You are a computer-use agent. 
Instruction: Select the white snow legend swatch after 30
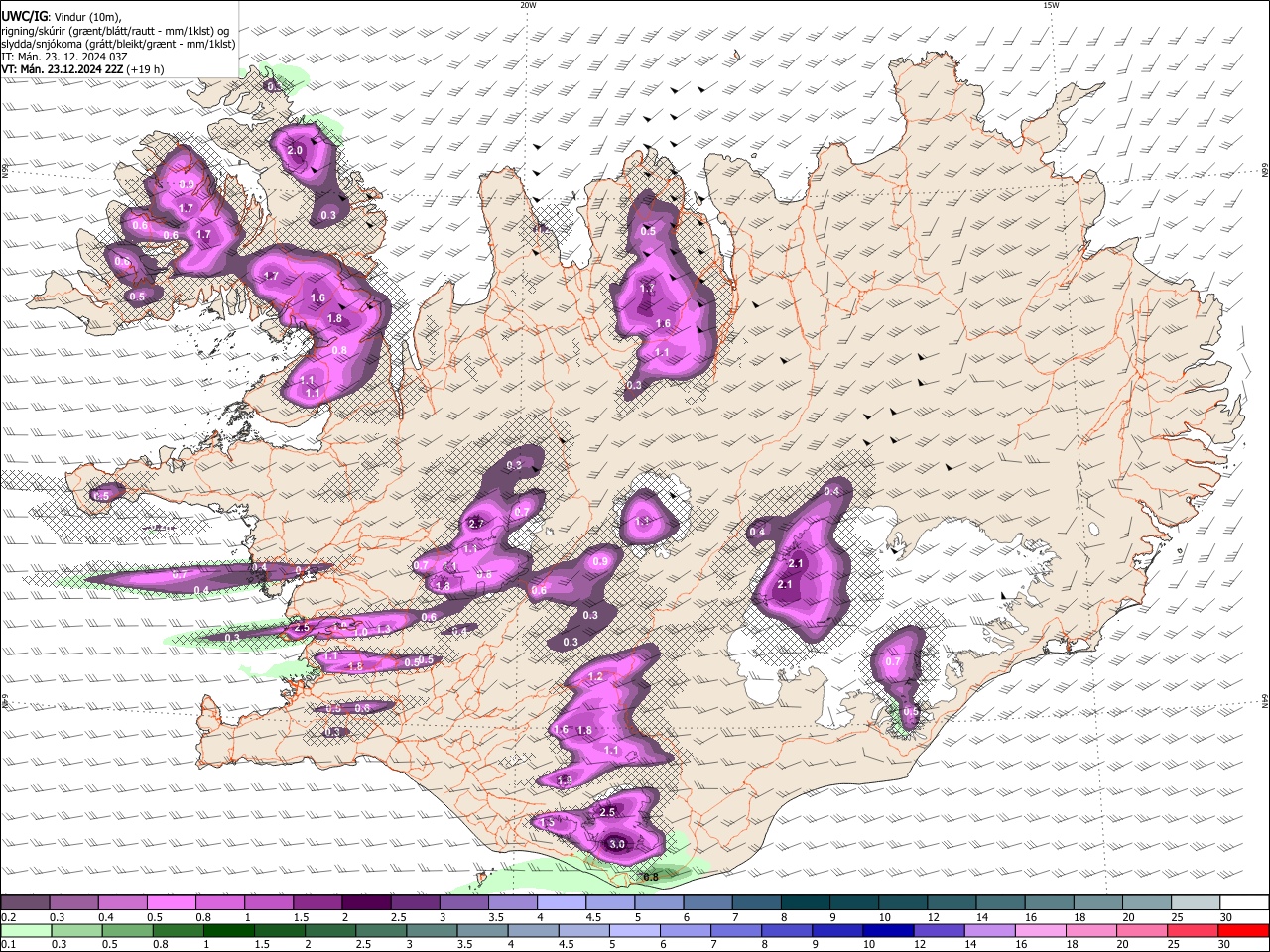(1244, 903)
